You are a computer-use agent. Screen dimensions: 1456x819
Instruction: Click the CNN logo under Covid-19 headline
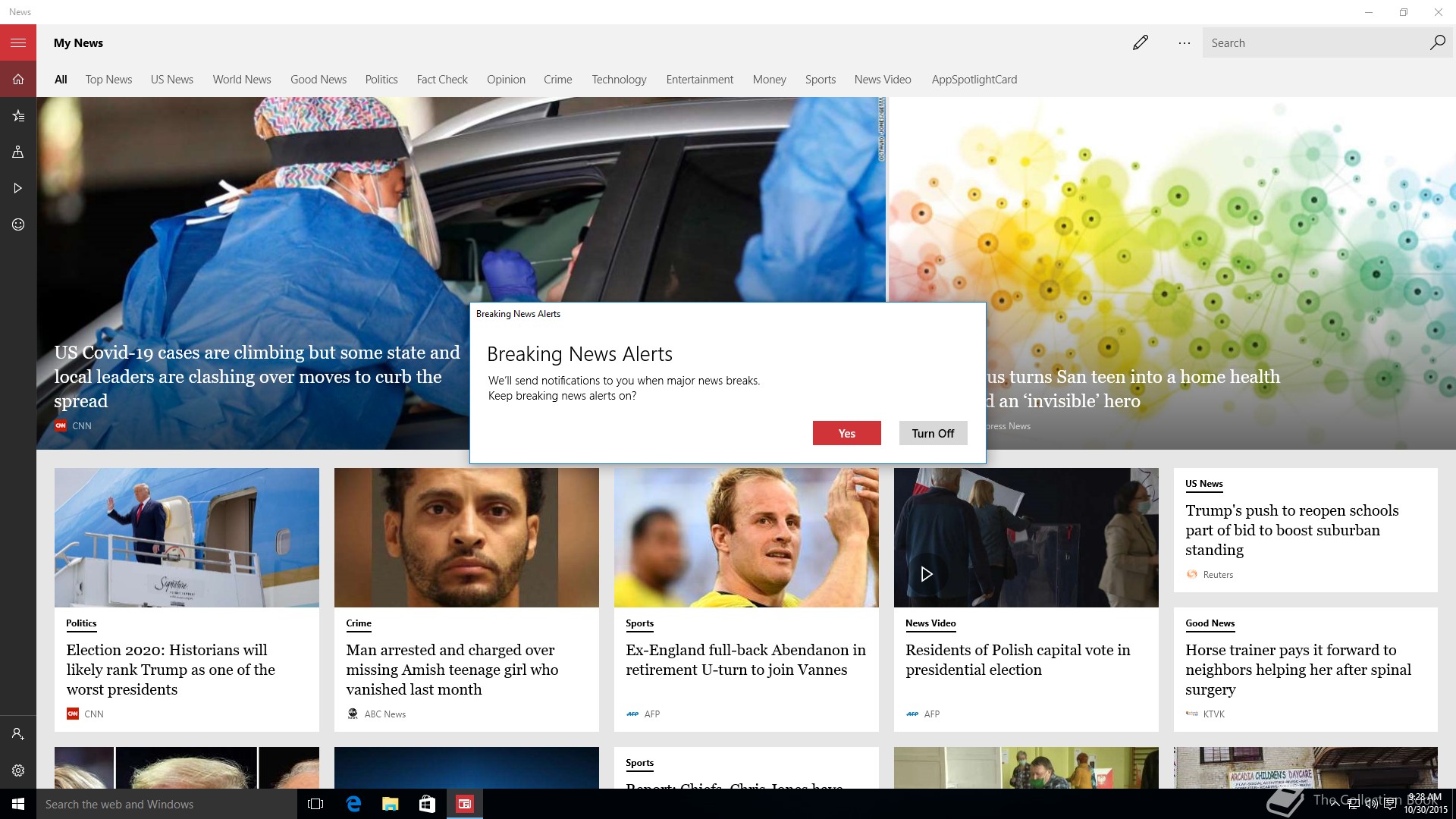(x=61, y=425)
